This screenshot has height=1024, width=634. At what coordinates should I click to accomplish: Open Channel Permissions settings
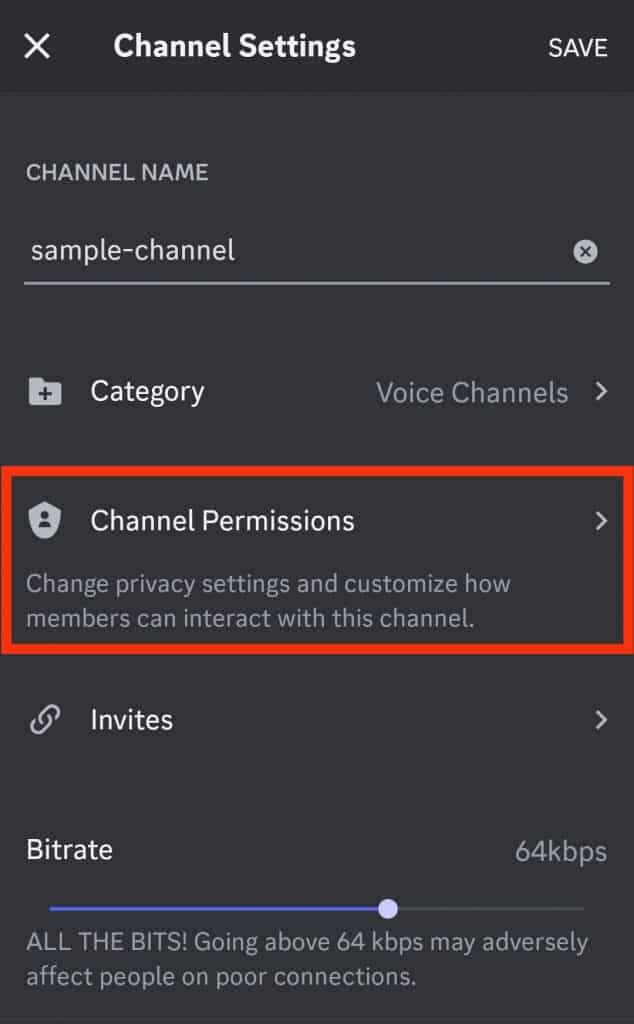222,520
